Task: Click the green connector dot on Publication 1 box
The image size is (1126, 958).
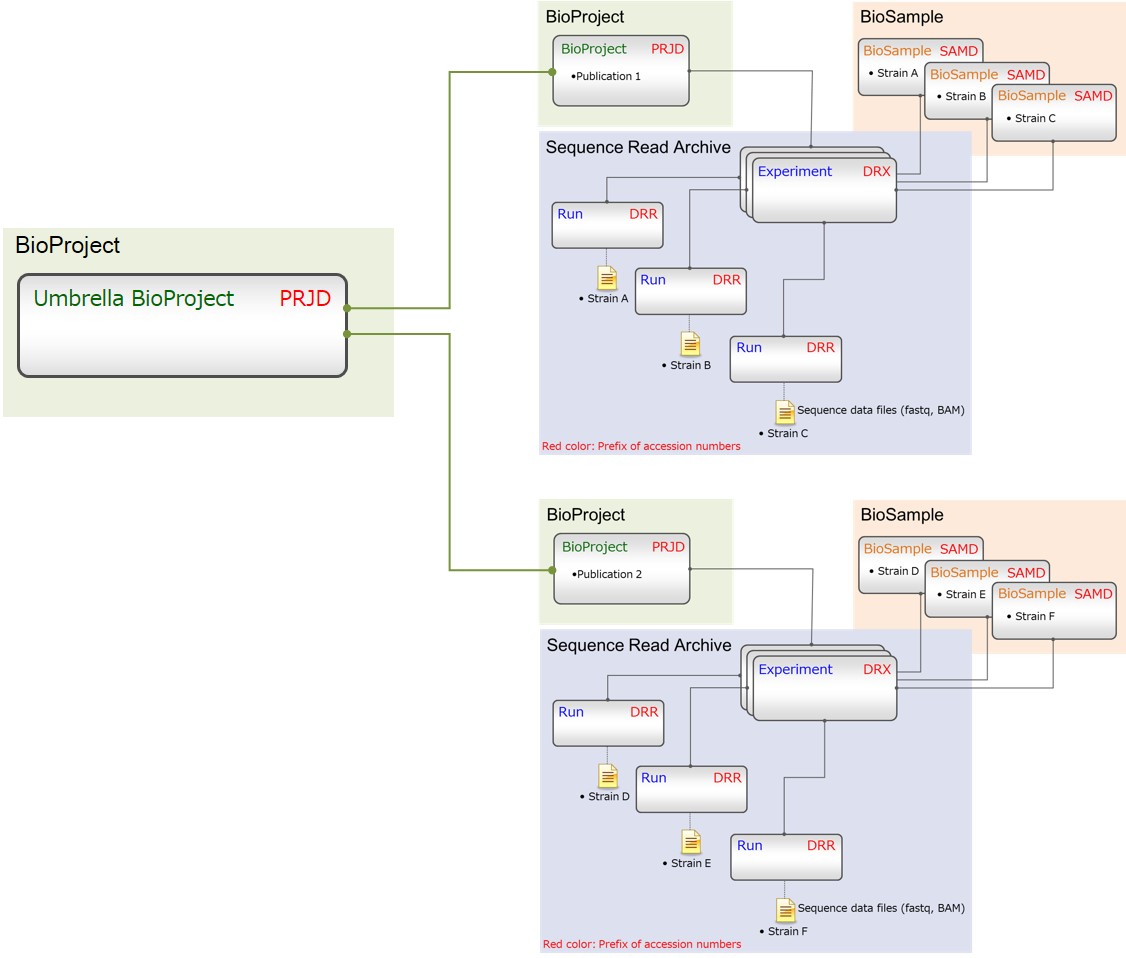Action: click(x=552, y=72)
